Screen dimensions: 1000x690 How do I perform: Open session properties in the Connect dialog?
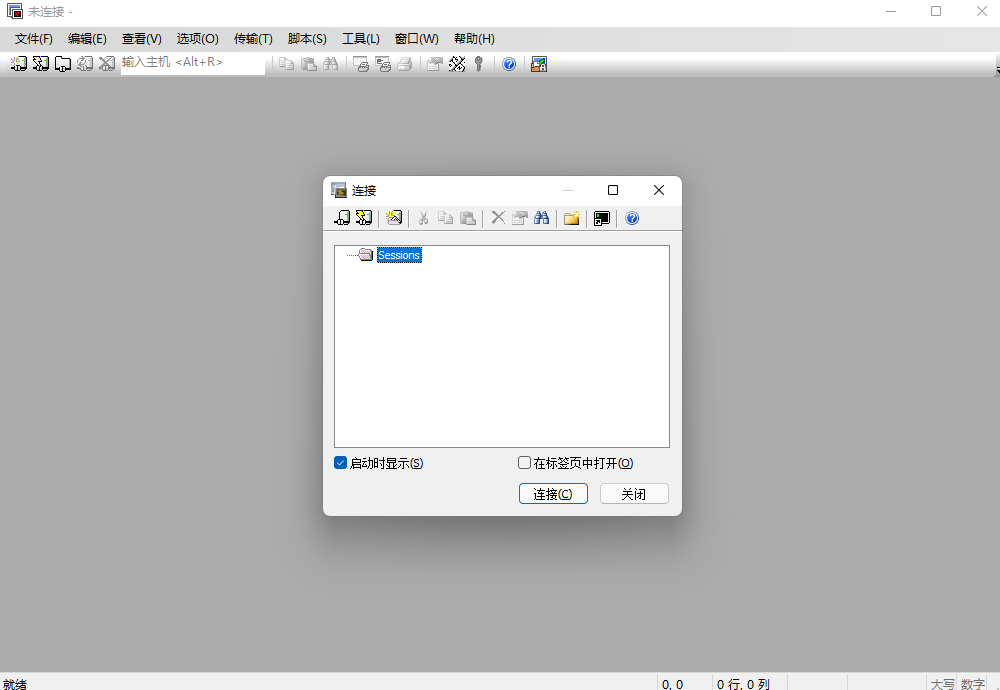(x=519, y=217)
